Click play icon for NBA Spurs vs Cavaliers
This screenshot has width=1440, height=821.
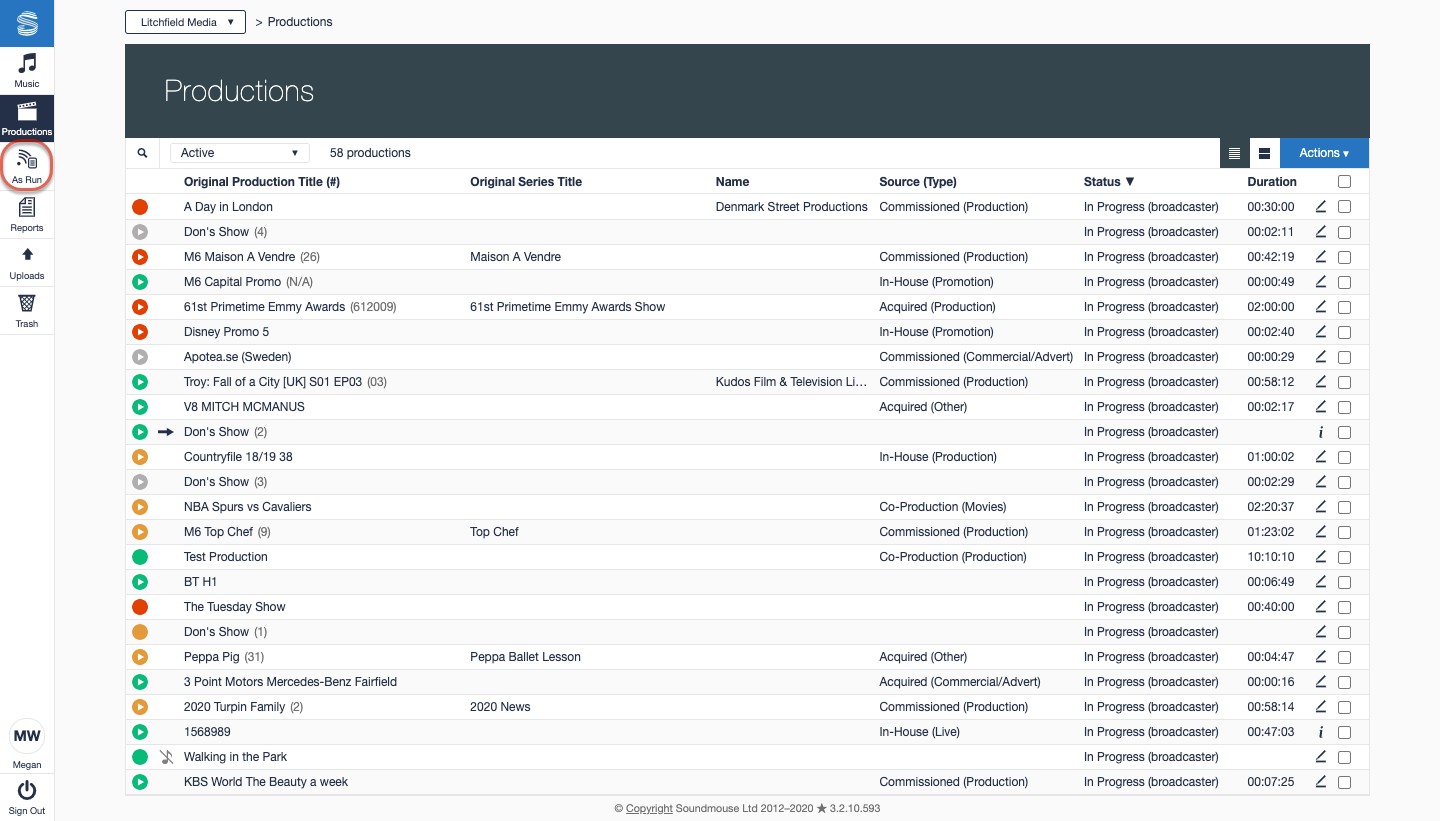(140, 507)
